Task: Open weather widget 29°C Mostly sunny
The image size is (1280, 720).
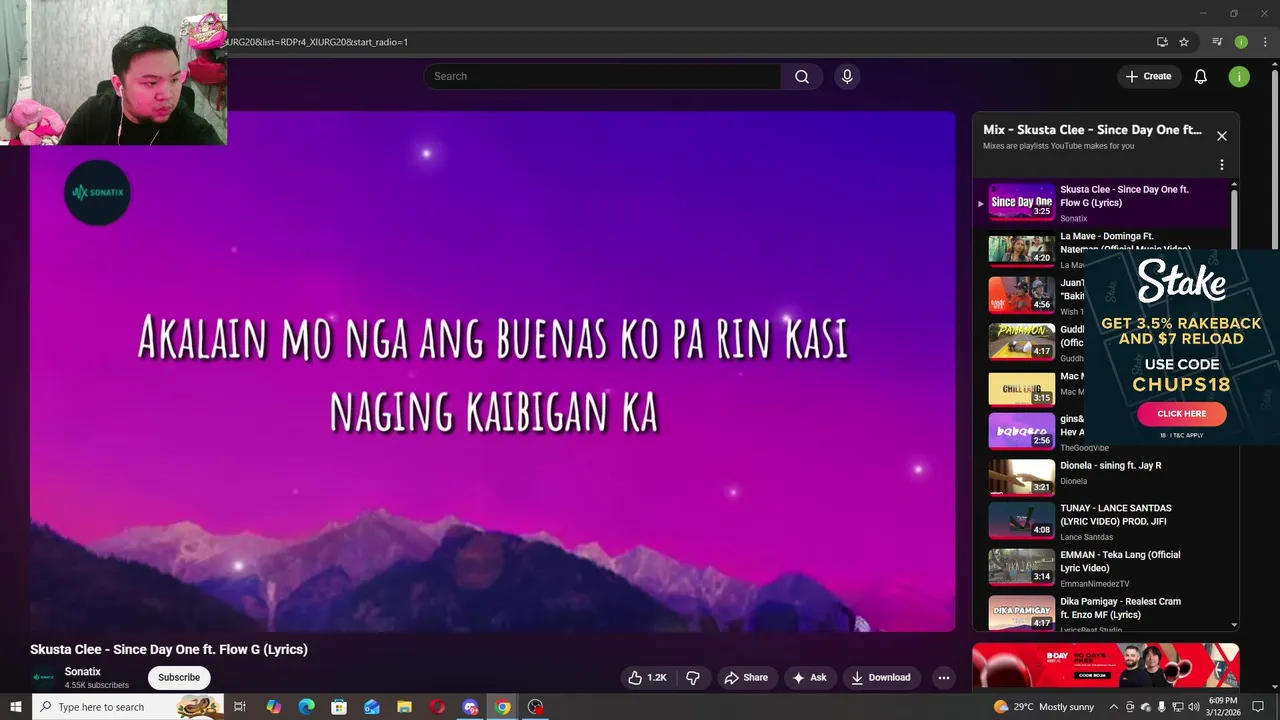Action: pos(1044,707)
